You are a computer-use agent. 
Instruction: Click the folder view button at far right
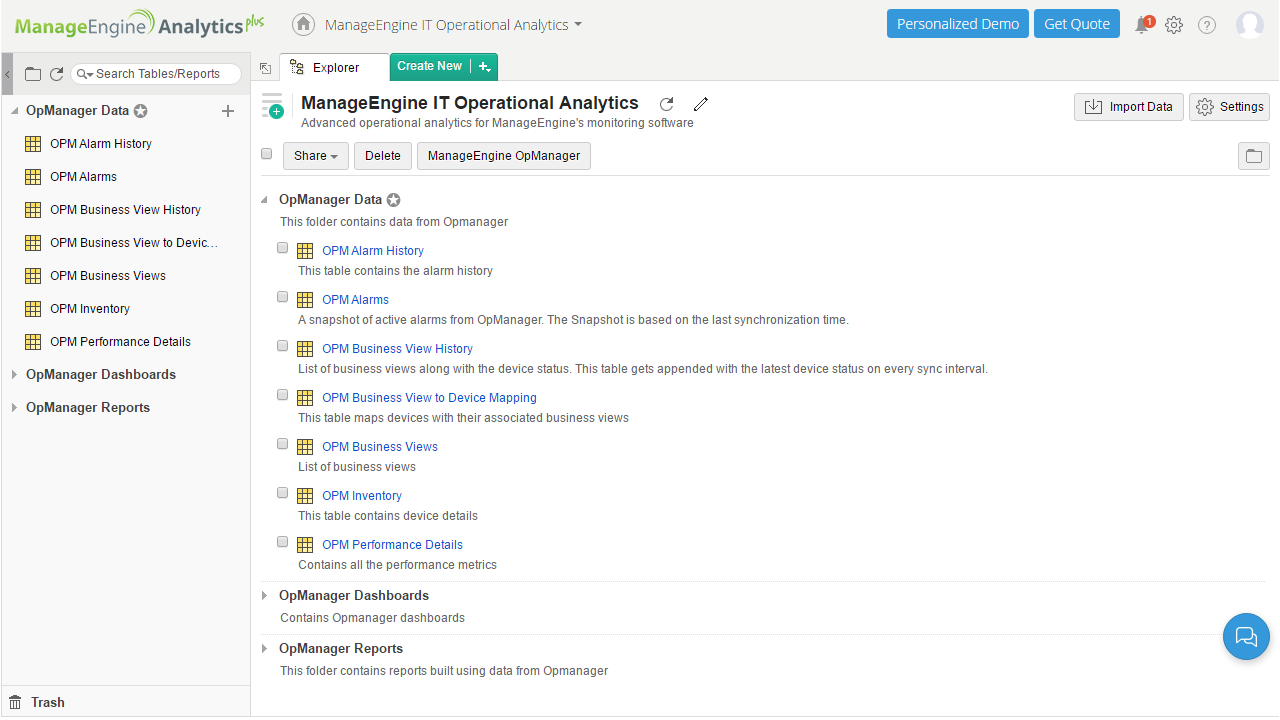[x=1254, y=156]
